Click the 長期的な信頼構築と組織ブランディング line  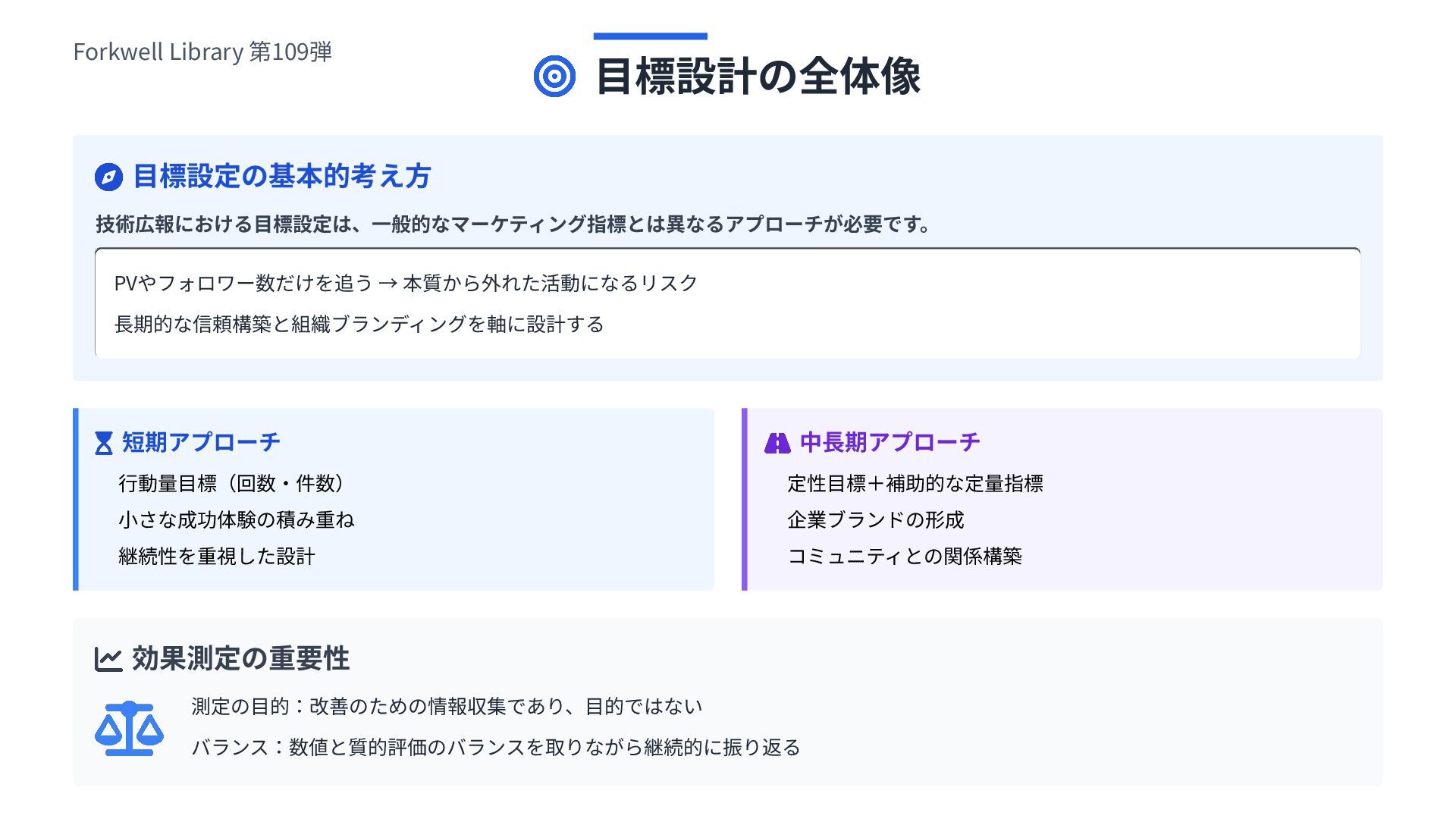coord(359,324)
